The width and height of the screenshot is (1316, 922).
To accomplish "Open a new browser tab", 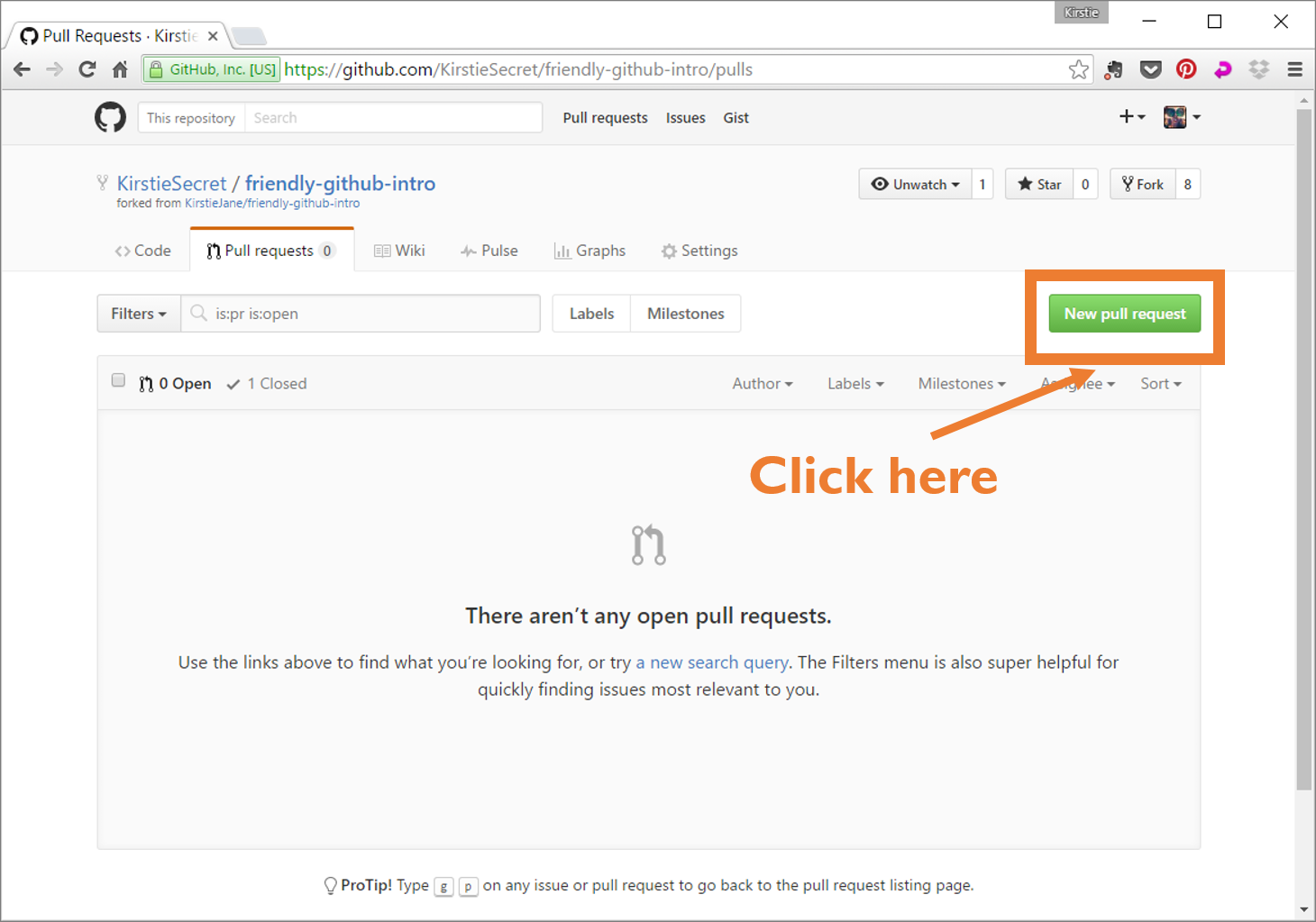I will [x=249, y=36].
